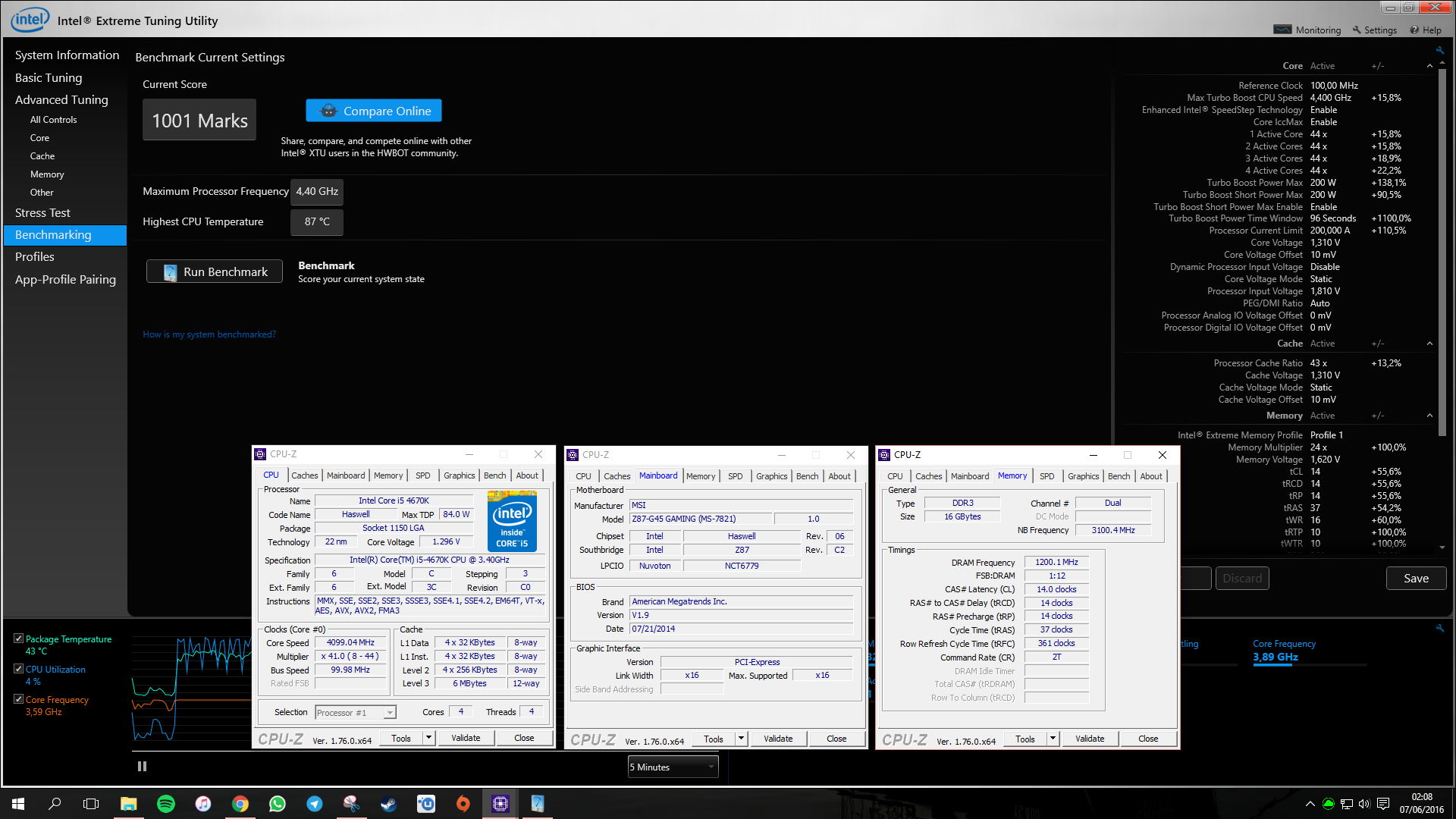
Task: Collapse the Core settings section
Action: [1429, 66]
